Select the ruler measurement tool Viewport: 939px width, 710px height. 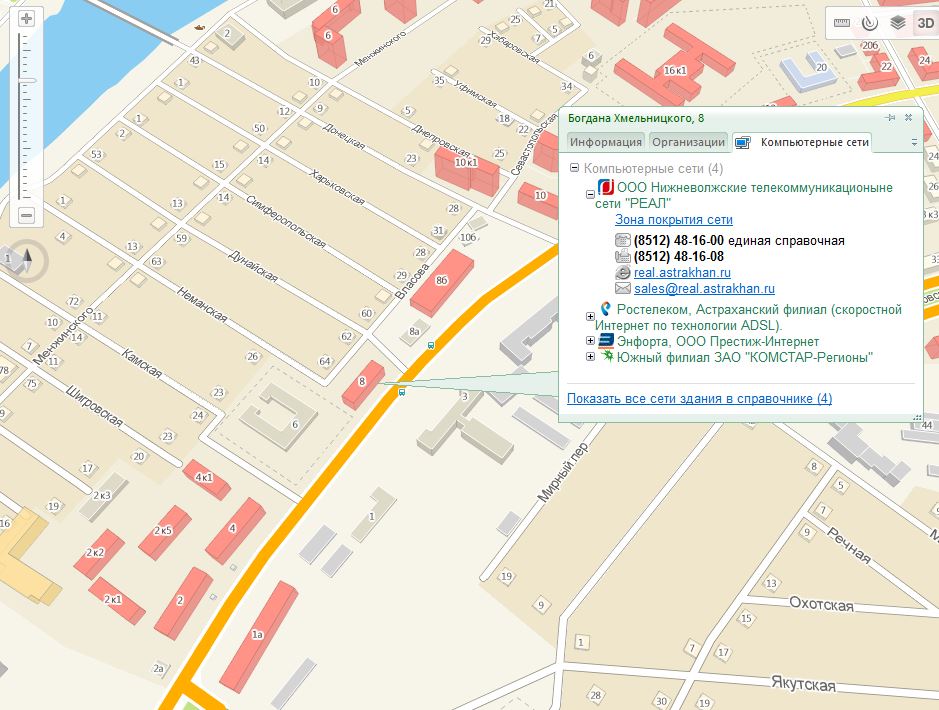pyautogui.click(x=841, y=23)
